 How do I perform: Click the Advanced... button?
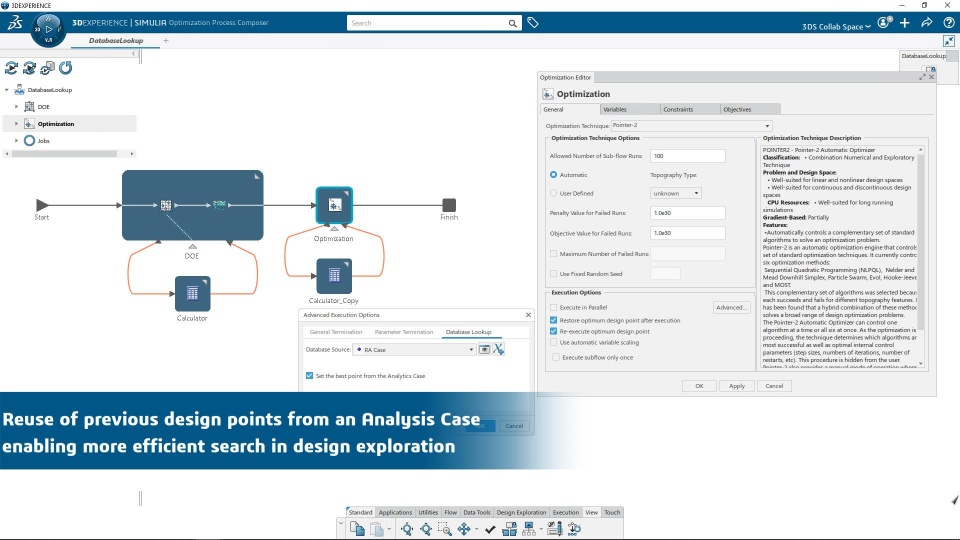coord(731,307)
